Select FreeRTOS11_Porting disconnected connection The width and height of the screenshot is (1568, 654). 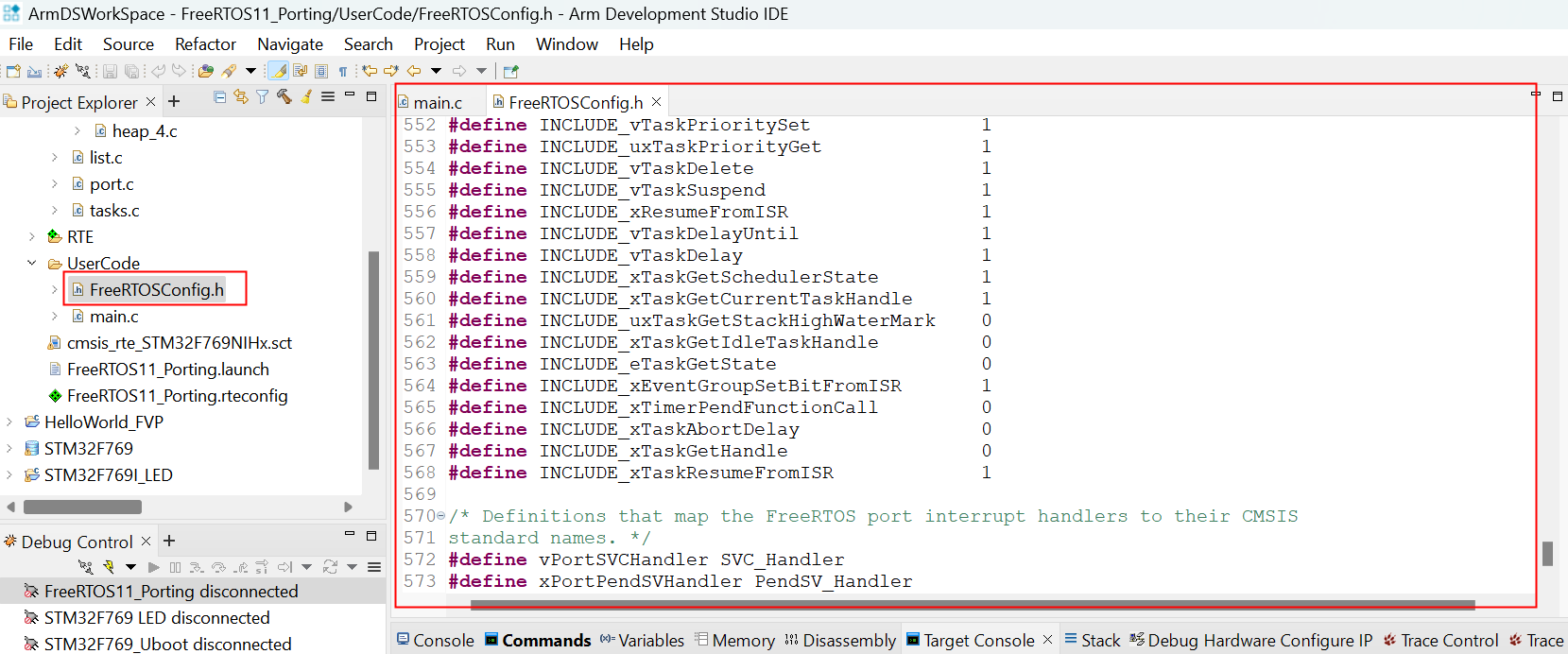point(170,592)
